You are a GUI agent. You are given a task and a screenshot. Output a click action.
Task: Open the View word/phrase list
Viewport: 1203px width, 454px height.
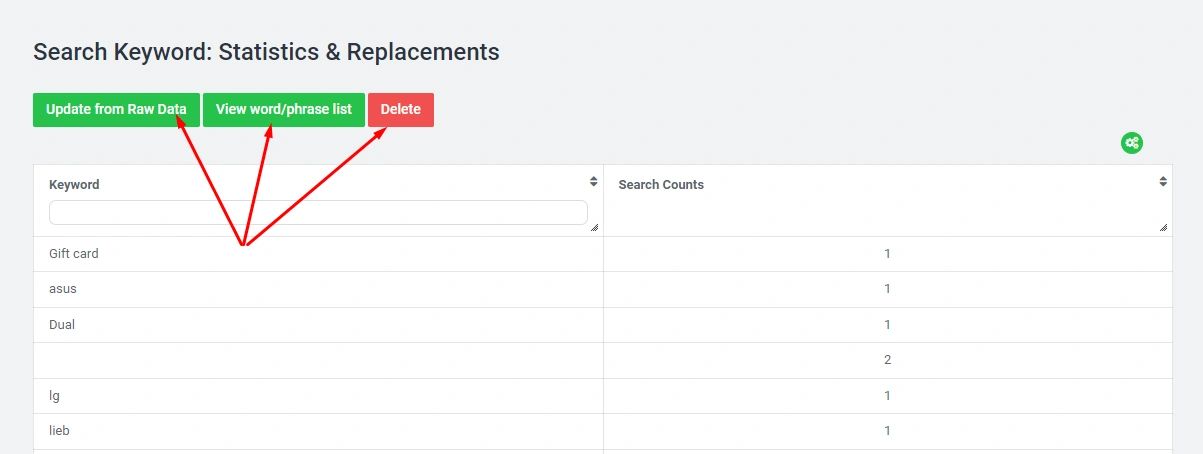tap(284, 110)
